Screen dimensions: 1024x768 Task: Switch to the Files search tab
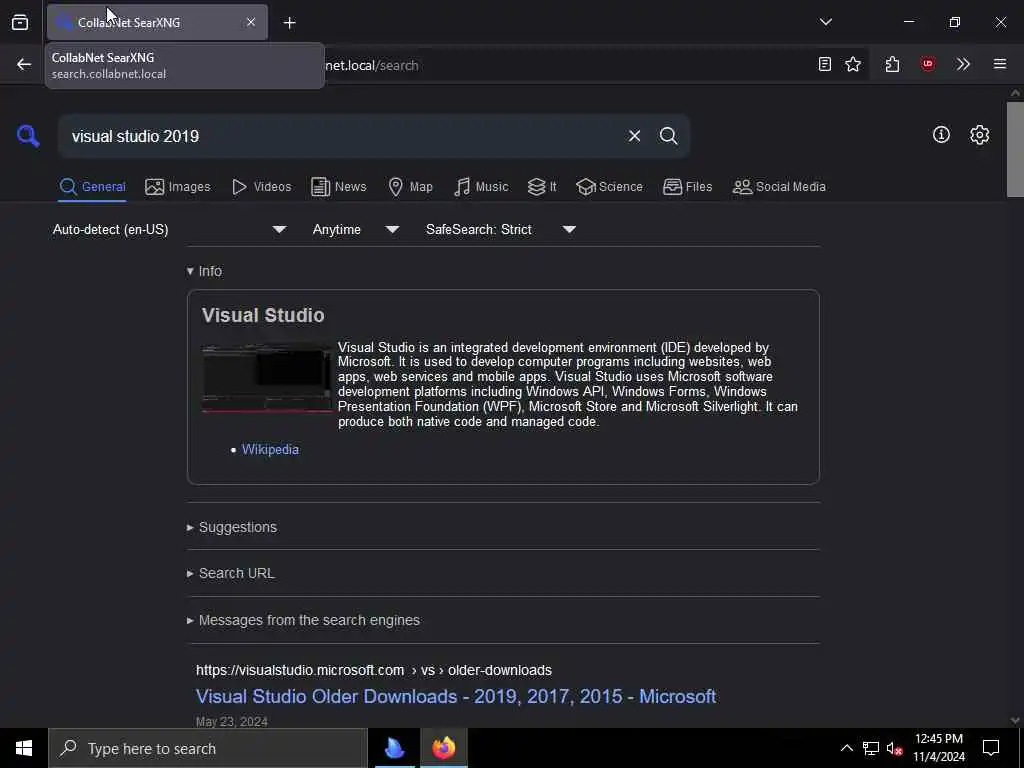coord(687,187)
